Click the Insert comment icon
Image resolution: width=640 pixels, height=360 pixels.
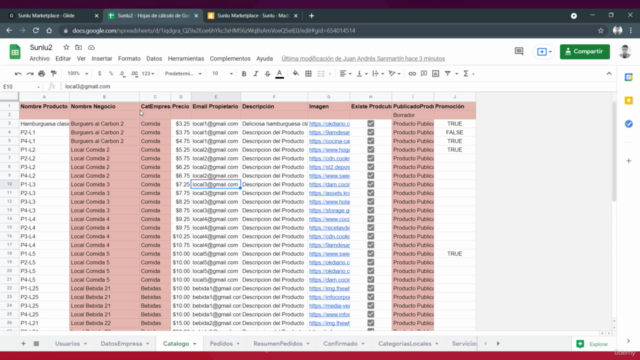pyautogui.click(x=424, y=74)
